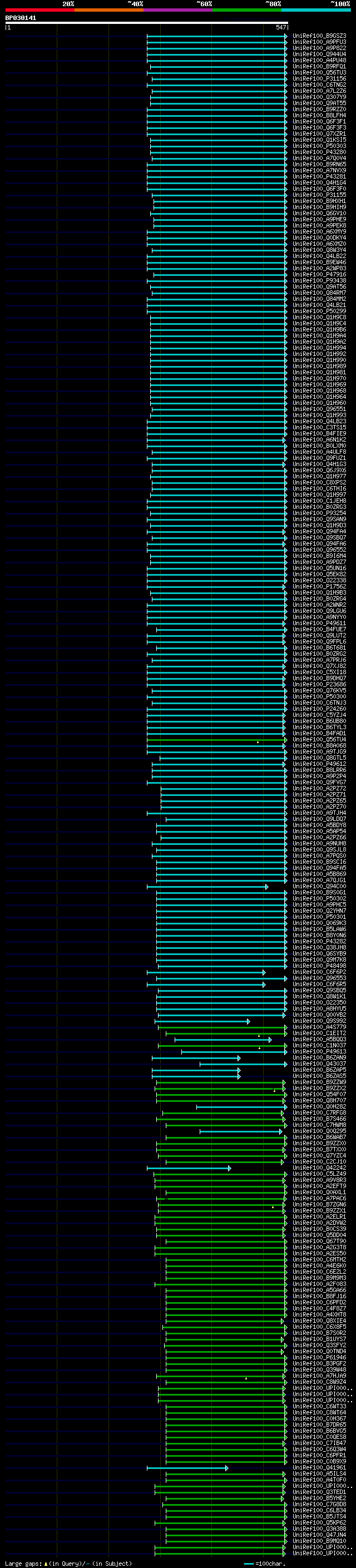Open the UniRef100_Q4H1G4 hit
This screenshot has height=1568, width=356.
coord(319,182)
